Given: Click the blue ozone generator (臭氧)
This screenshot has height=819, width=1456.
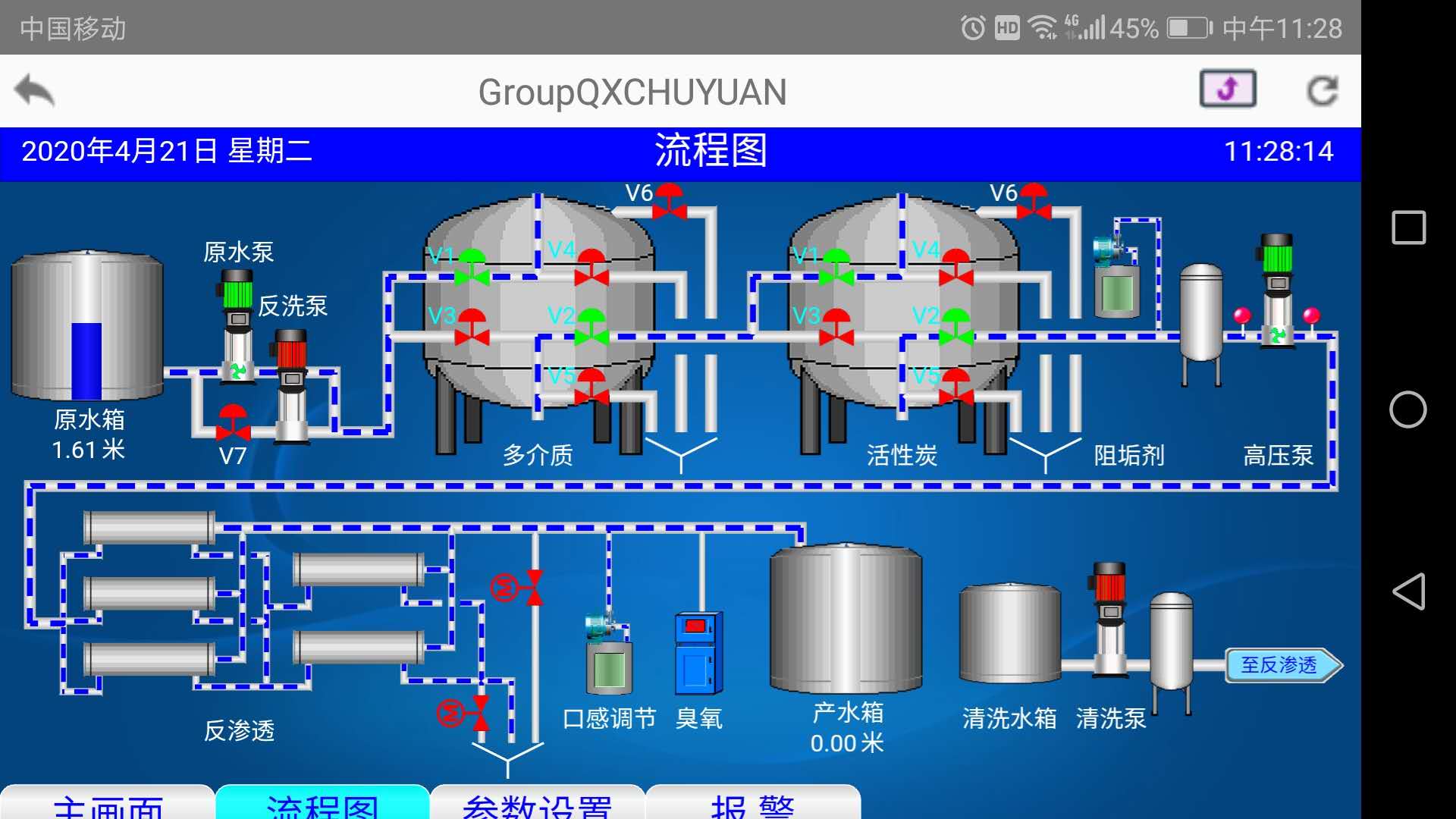Looking at the screenshot, I should [x=698, y=654].
